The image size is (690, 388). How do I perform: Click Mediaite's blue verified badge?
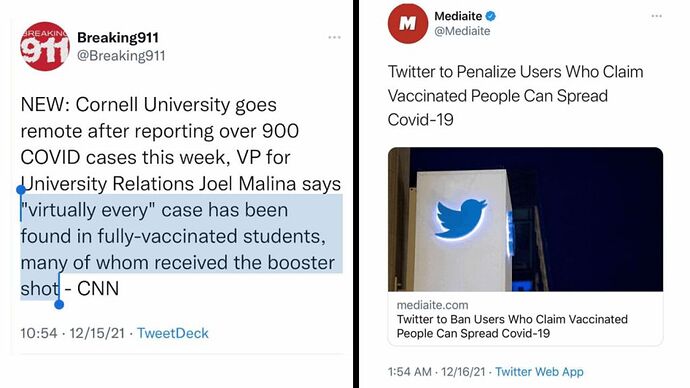point(491,16)
